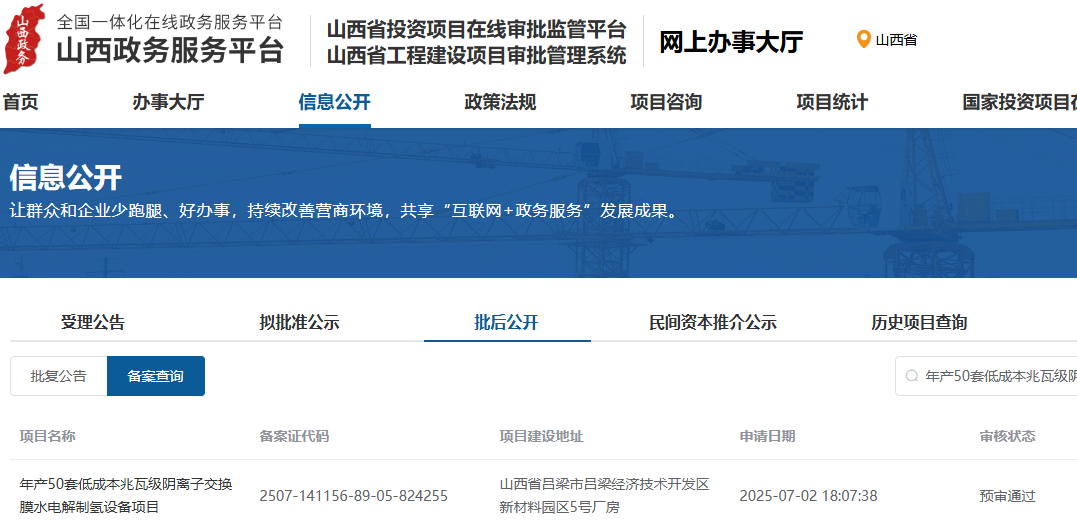Screen dimensions: 1077x522
Task: Toggle to 备案查询 view
Action: click(156, 376)
